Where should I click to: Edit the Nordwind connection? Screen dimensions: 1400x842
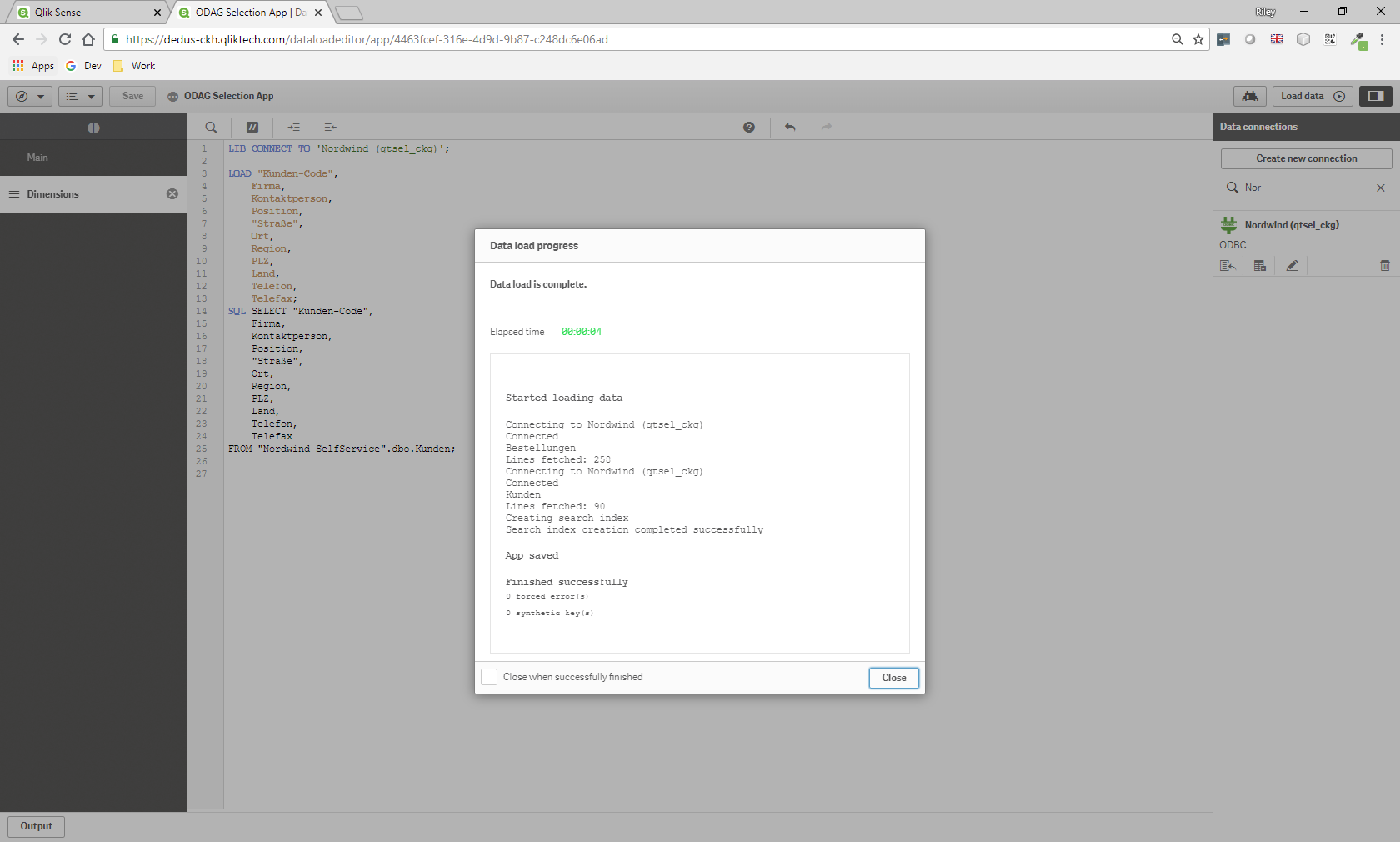(x=1292, y=266)
